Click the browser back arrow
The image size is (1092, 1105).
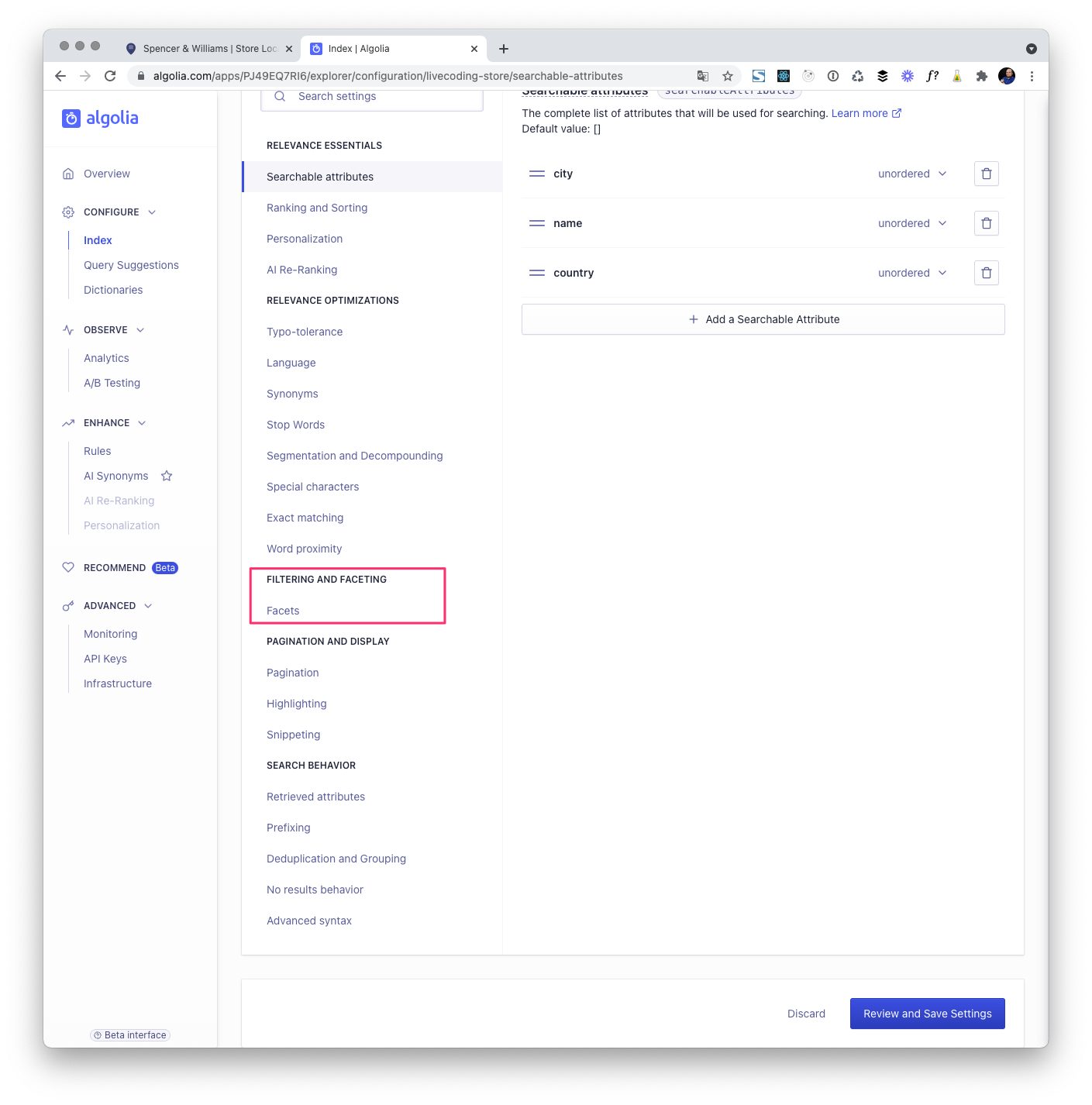60,76
